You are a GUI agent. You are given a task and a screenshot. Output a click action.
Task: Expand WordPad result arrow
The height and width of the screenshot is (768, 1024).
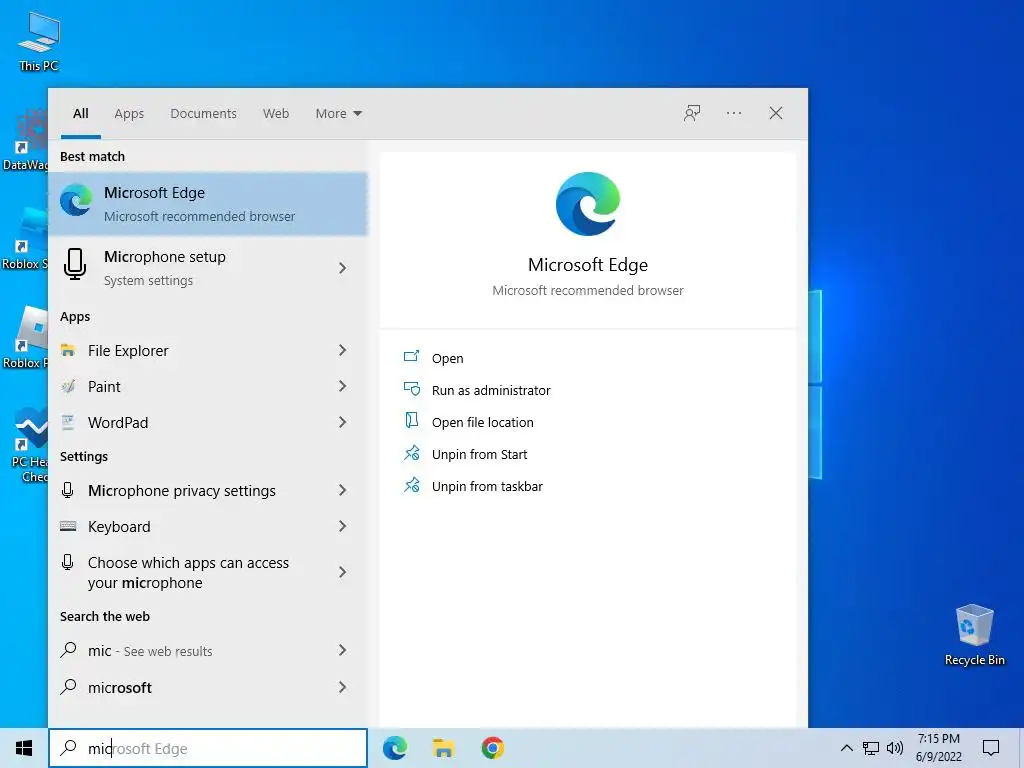click(x=342, y=422)
